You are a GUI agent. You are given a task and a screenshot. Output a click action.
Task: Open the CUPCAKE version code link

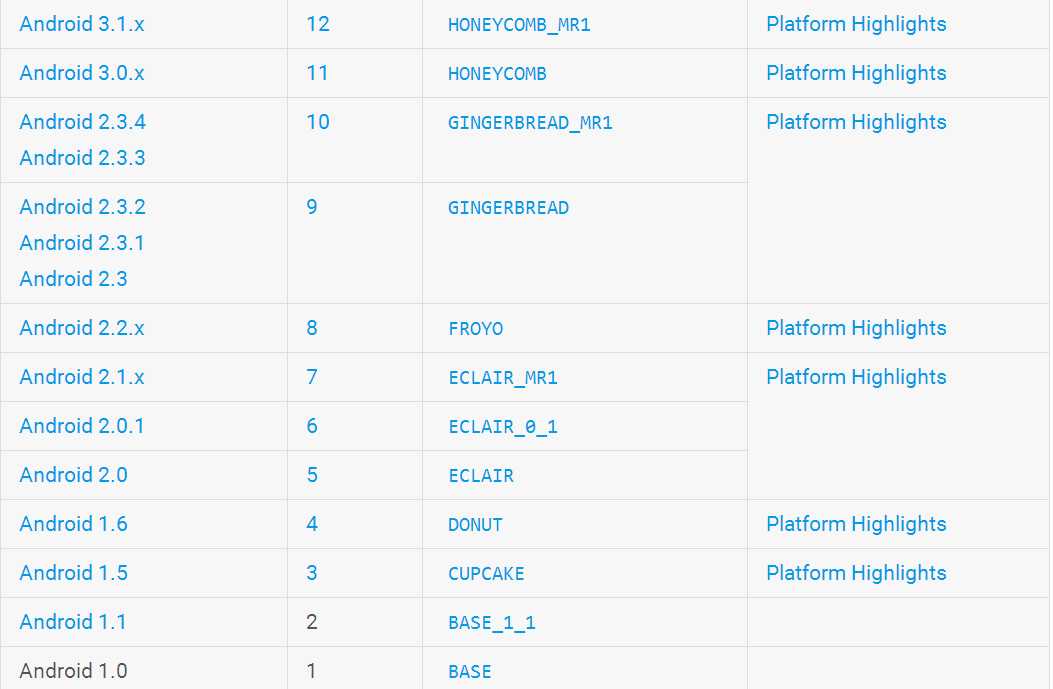[486, 574]
